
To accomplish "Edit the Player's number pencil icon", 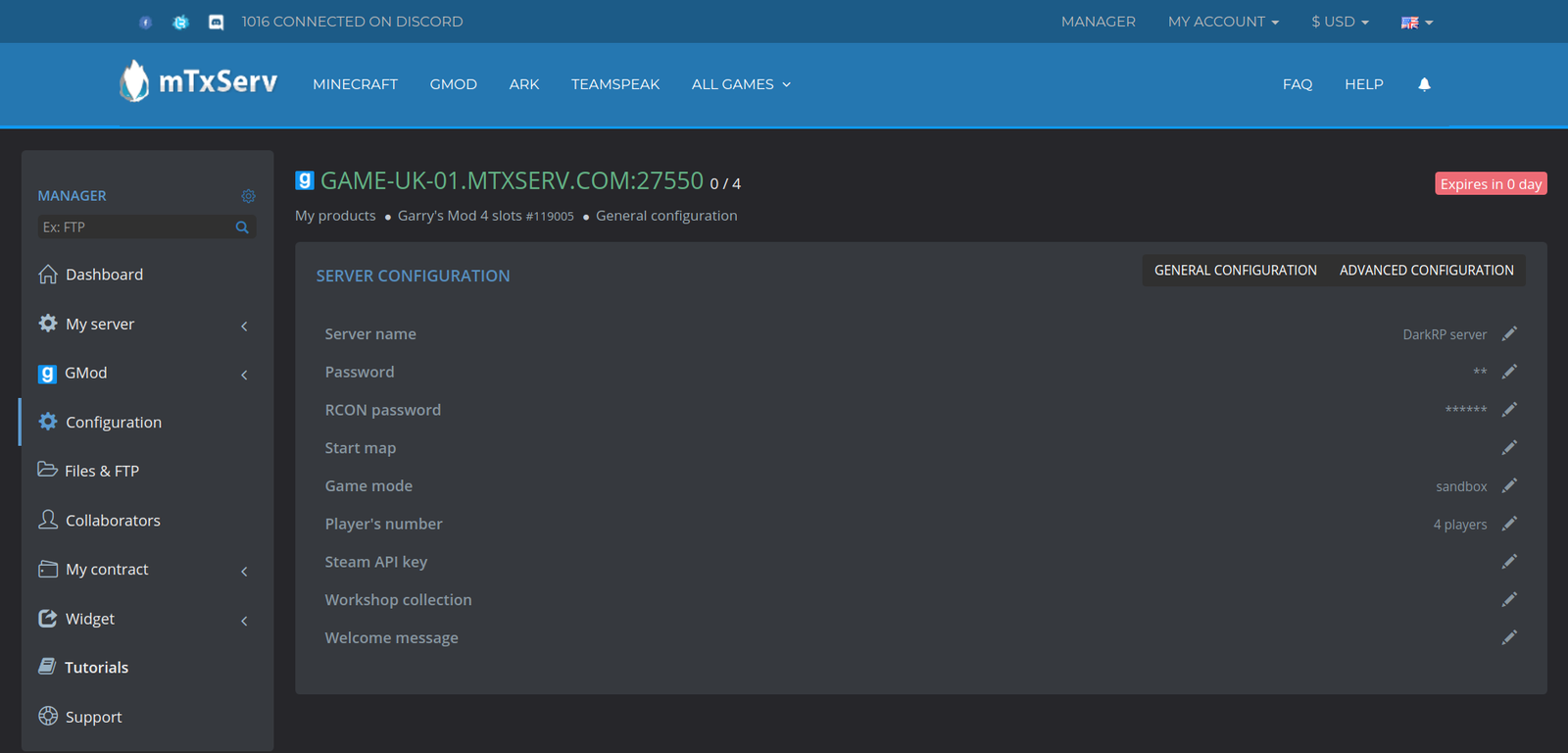I will [1509, 524].
